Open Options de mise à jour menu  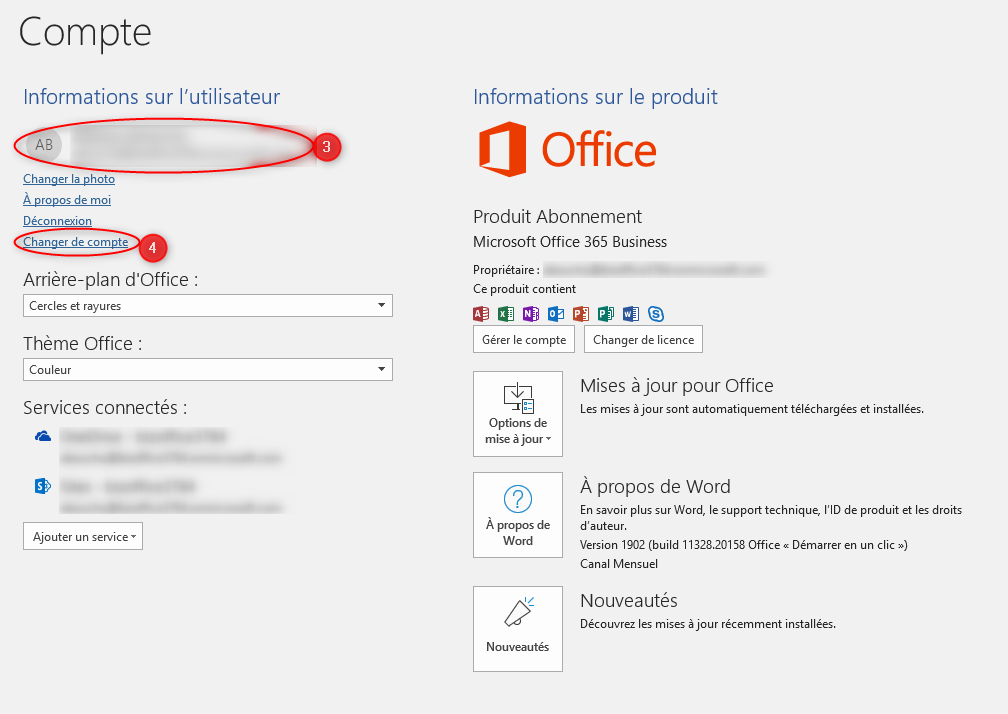517,413
